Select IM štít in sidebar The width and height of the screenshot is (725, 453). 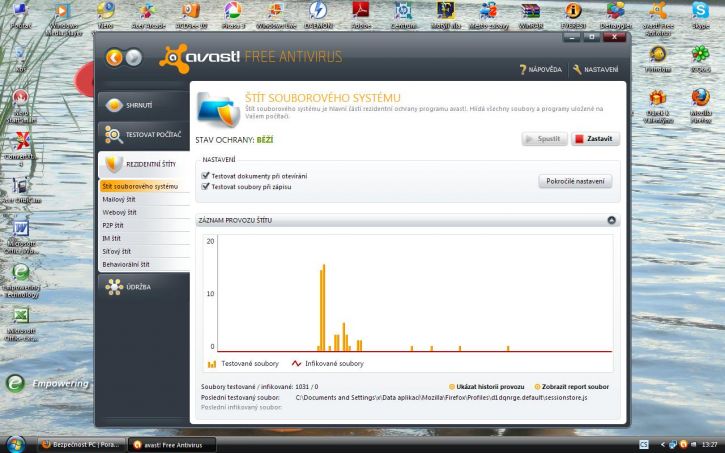144,238
